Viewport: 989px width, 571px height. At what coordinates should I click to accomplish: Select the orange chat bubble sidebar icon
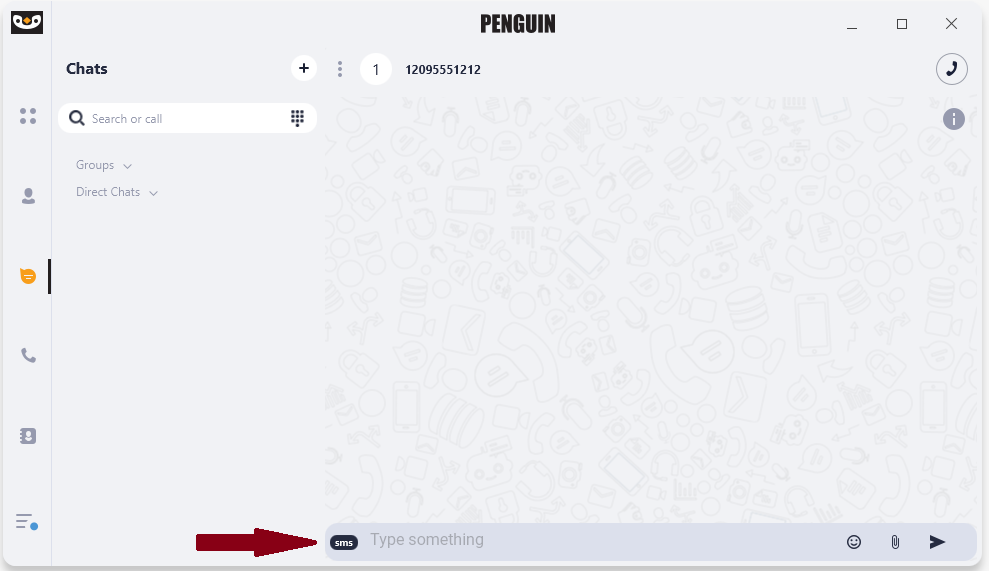click(x=28, y=276)
